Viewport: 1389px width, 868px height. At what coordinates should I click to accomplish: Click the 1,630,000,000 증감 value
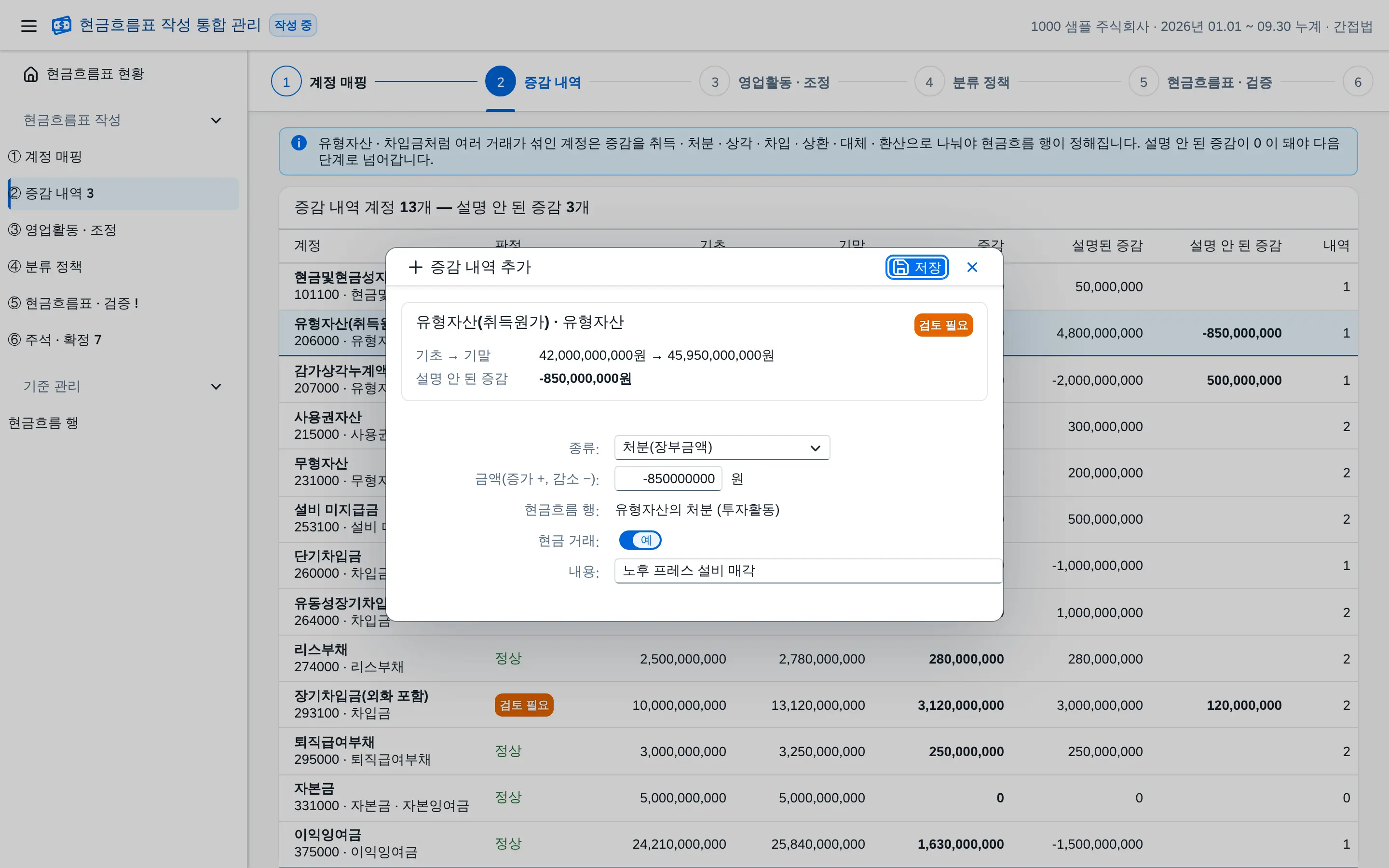(961, 844)
